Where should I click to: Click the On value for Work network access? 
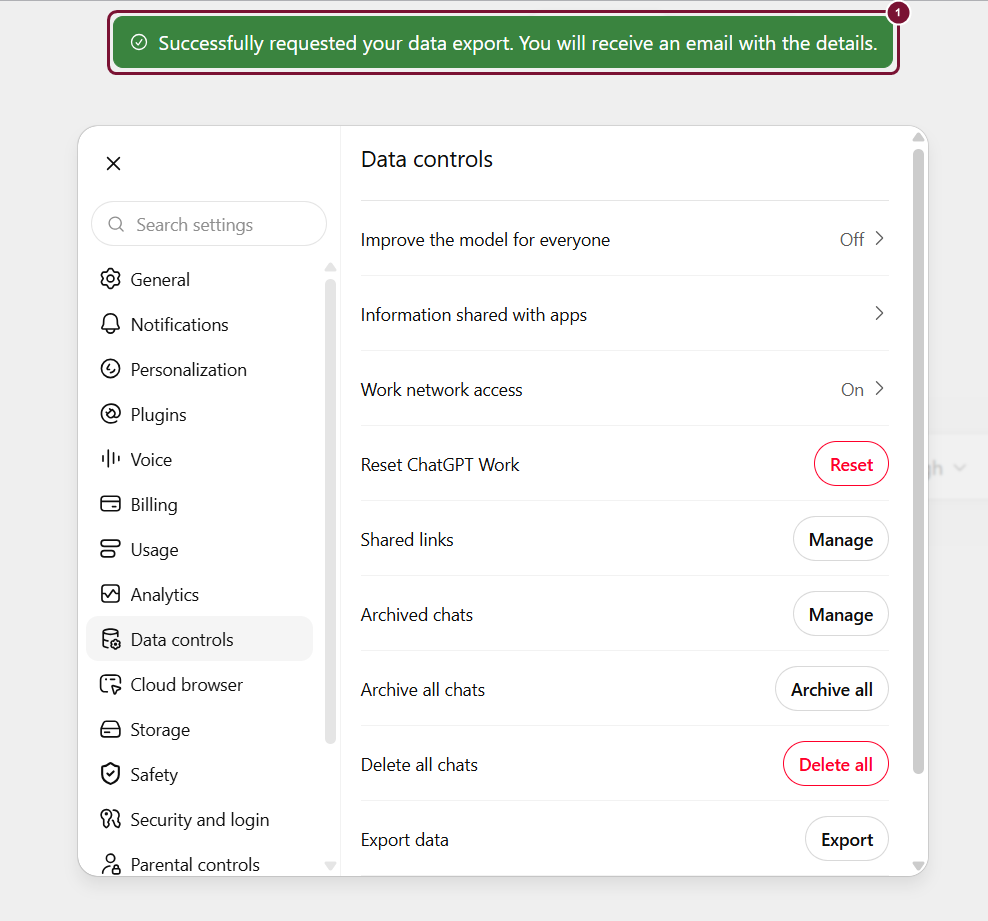coord(852,390)
